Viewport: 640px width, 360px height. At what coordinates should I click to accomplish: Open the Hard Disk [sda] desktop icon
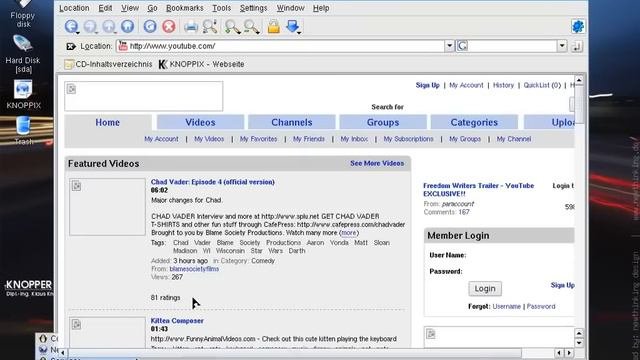(23, 54)
